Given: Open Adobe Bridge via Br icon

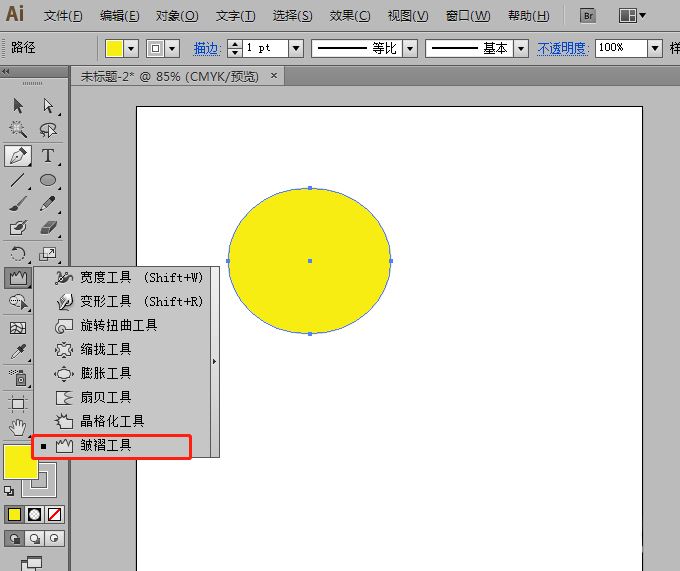Looking at the screenshot, I should (588, 16).
